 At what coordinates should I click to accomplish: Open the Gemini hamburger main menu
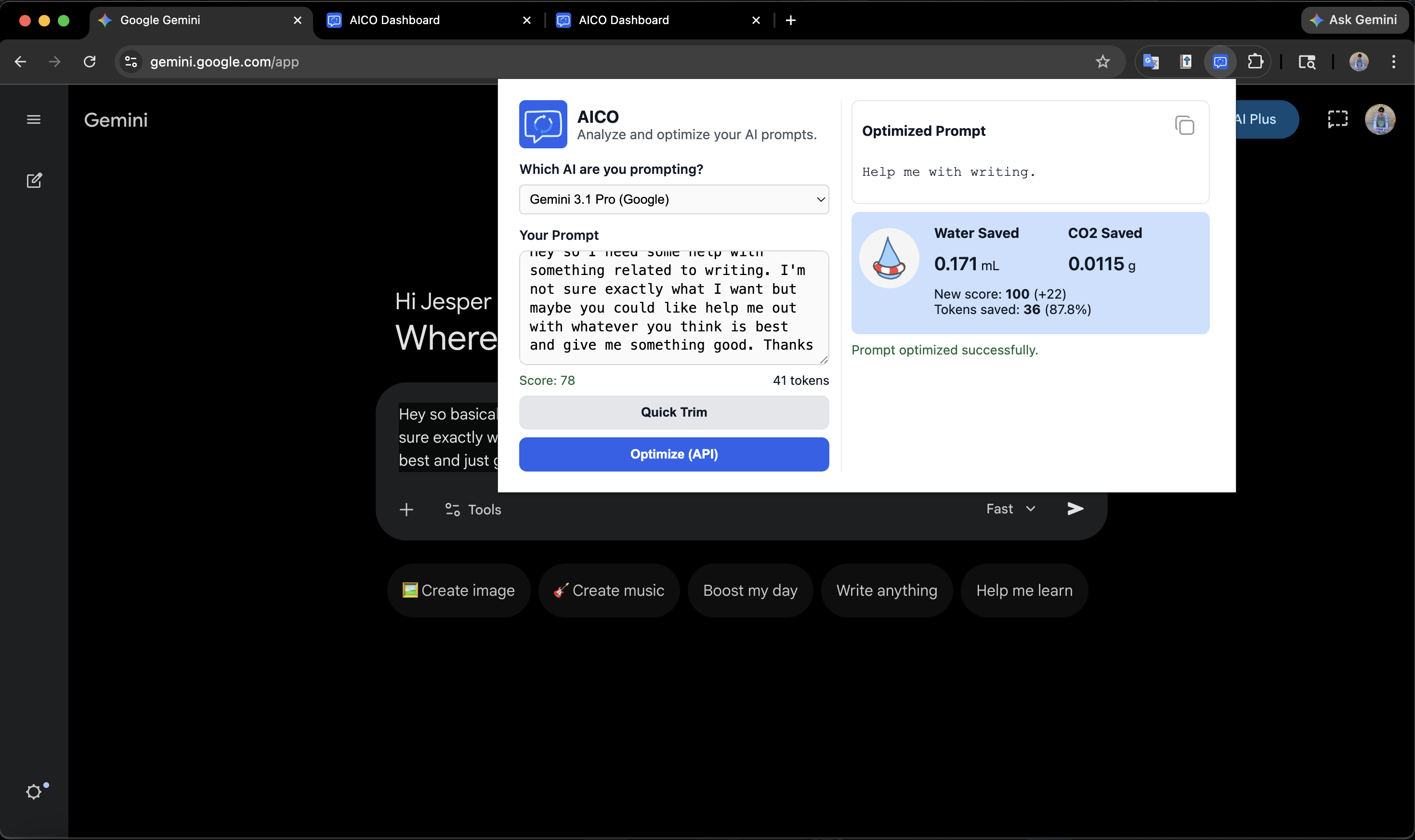[34, 119]
